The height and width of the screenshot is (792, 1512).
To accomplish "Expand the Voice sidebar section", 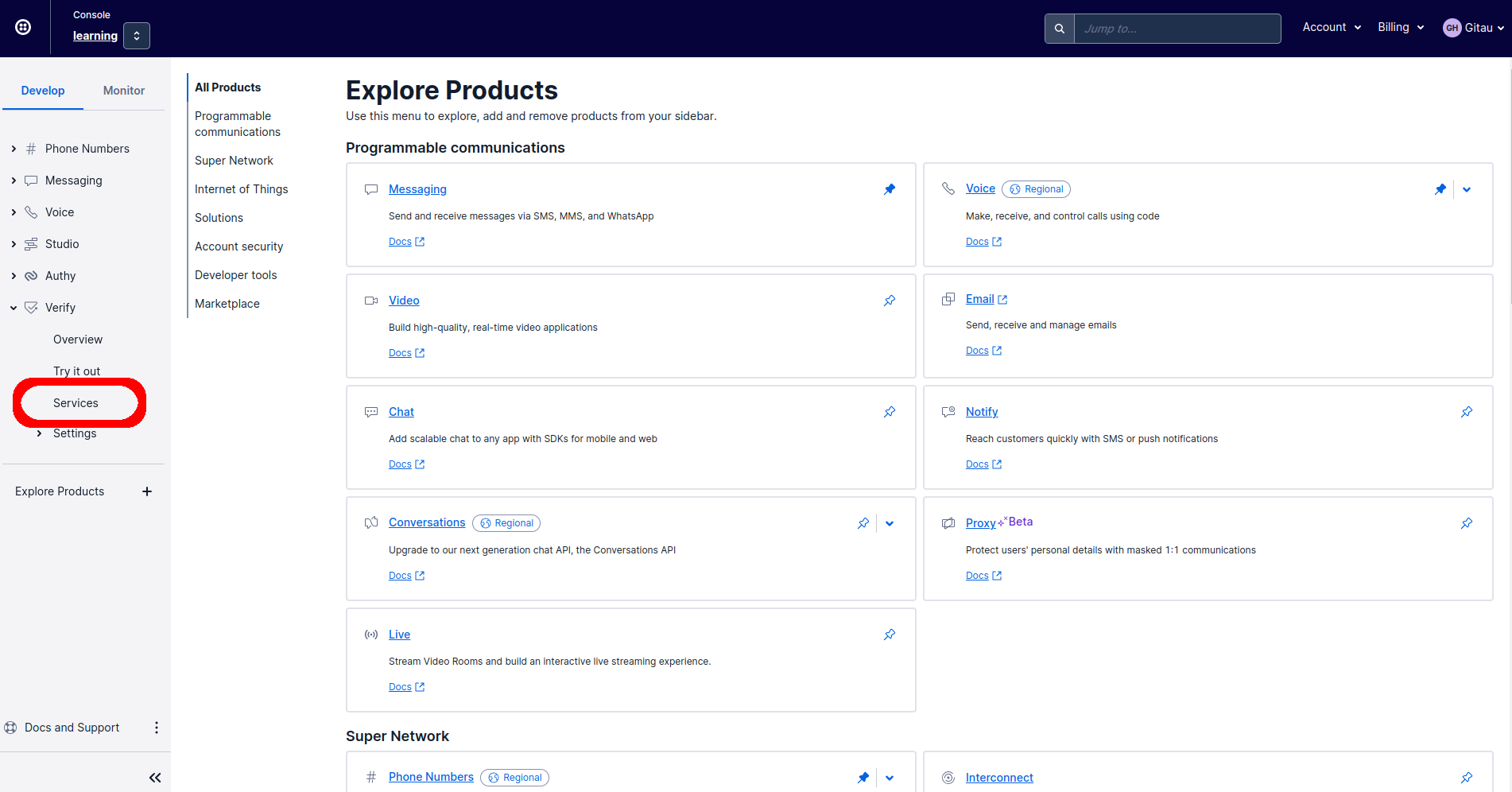I will [x=14, y=212].
